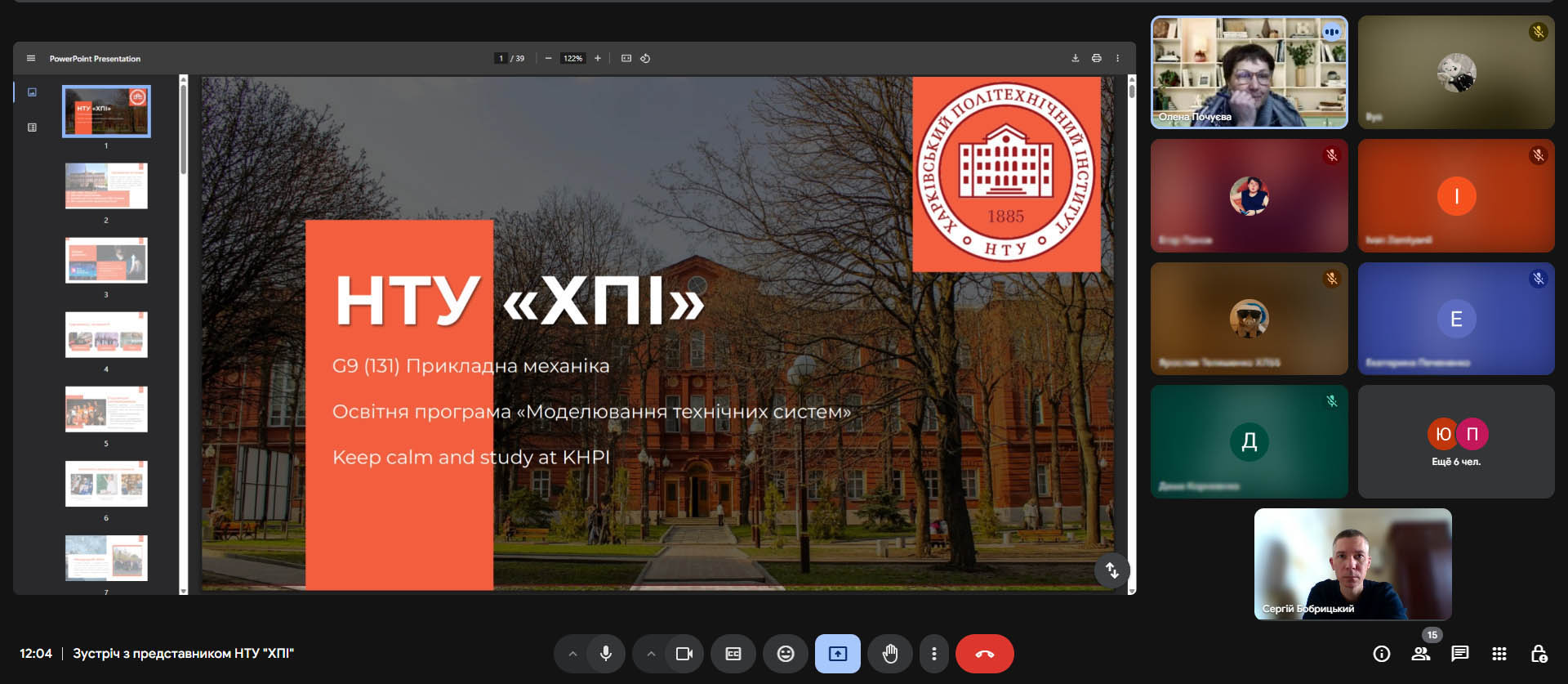Click the Ю avatar in overflow tile
The image size is (1568, 684).
1443,434
